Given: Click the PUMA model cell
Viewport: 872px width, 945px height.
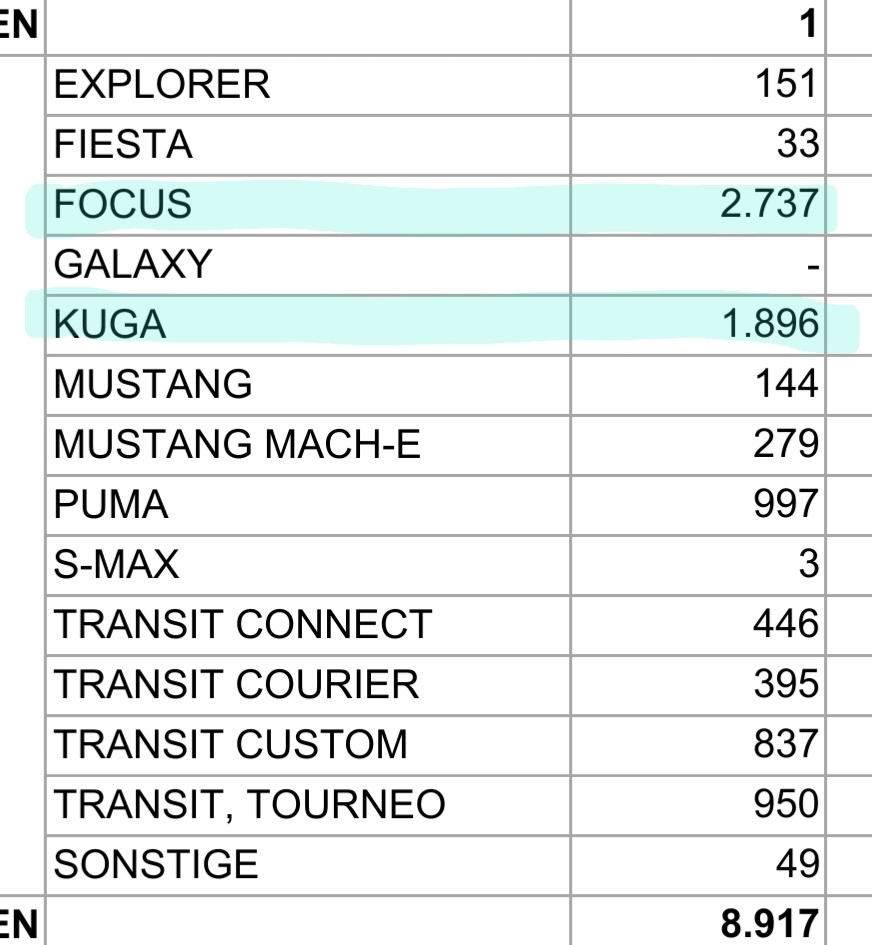Looking at the screenshot, I should (308, 505).
